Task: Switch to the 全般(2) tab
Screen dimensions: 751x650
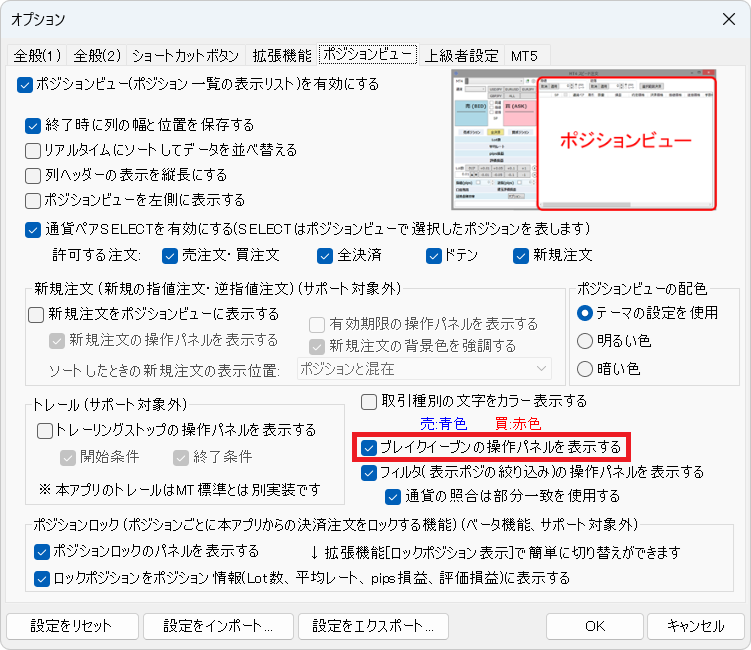Action: (97, 56)
